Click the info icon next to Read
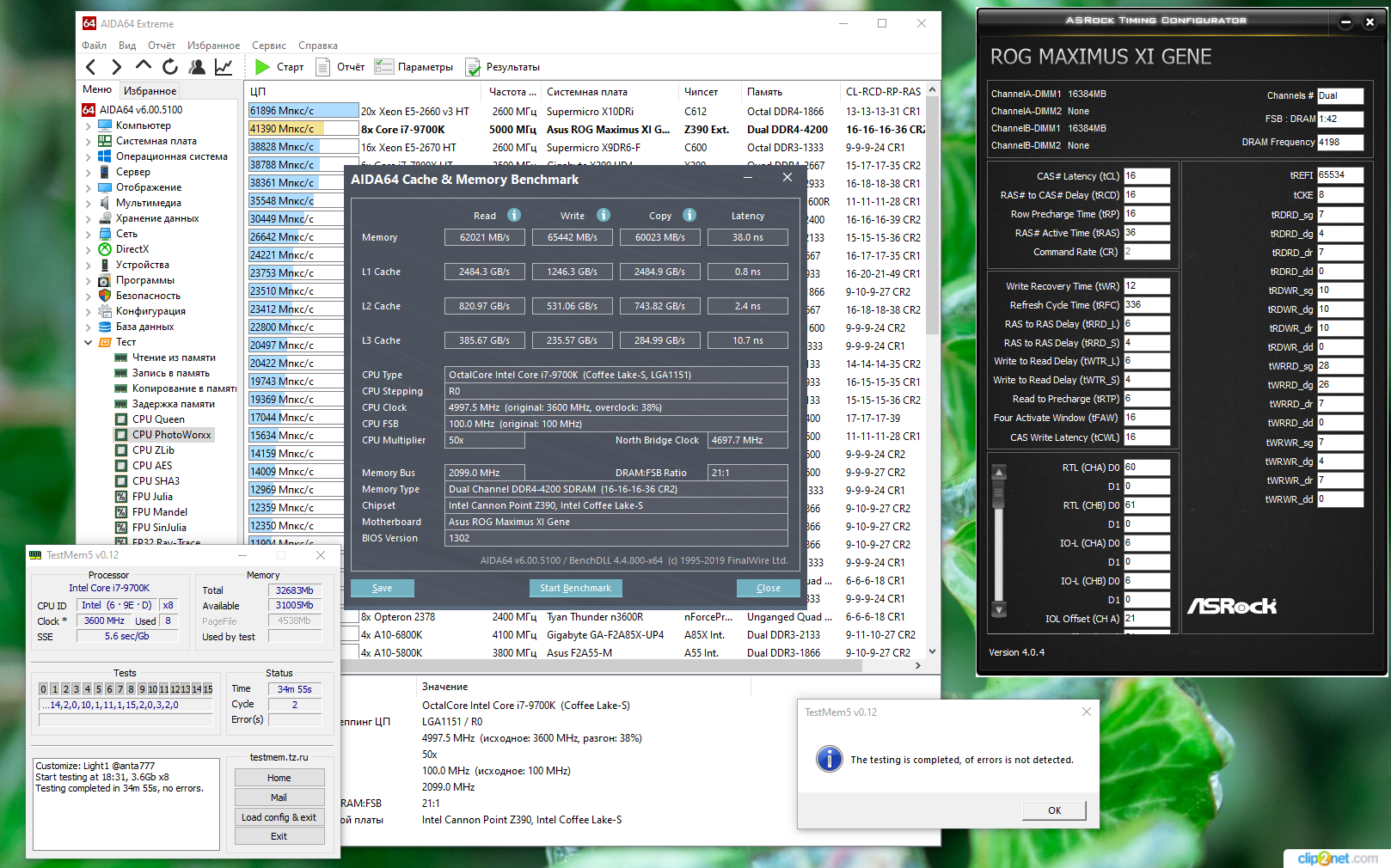 tap(514, 215)
